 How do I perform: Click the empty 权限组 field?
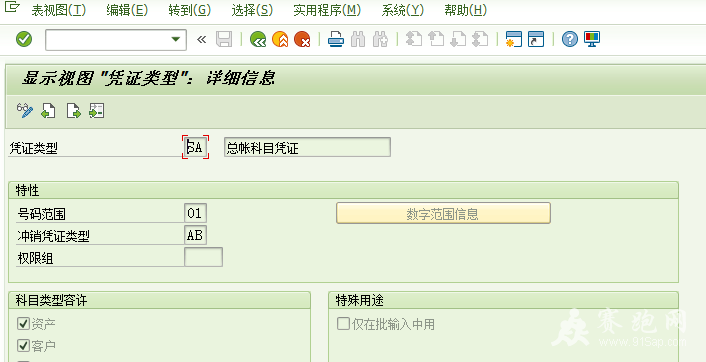204,257
